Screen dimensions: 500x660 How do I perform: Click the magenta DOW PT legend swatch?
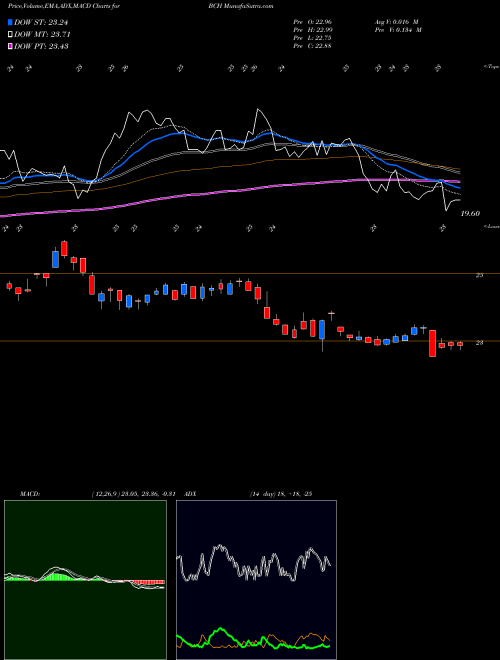coord(10,46)
